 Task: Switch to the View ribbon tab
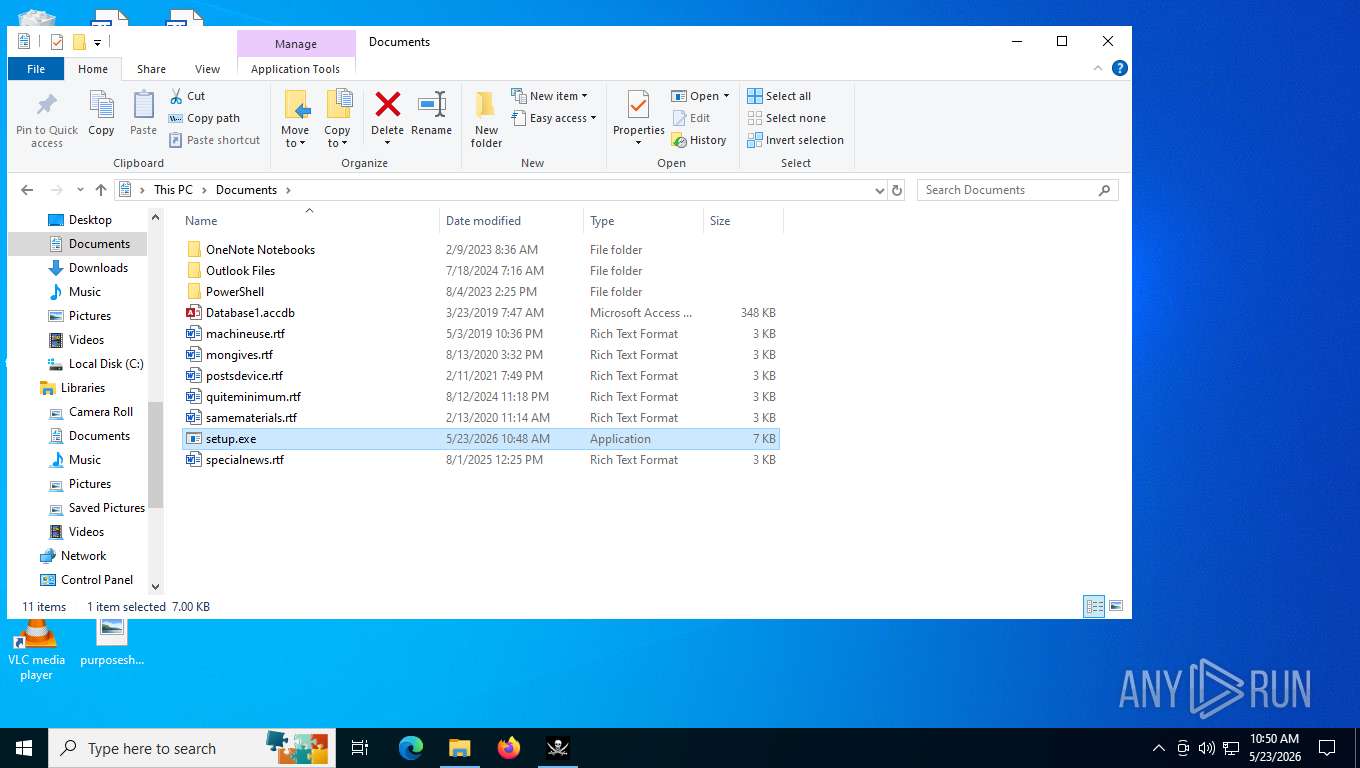pyautogui.click(x=207, y=69)
